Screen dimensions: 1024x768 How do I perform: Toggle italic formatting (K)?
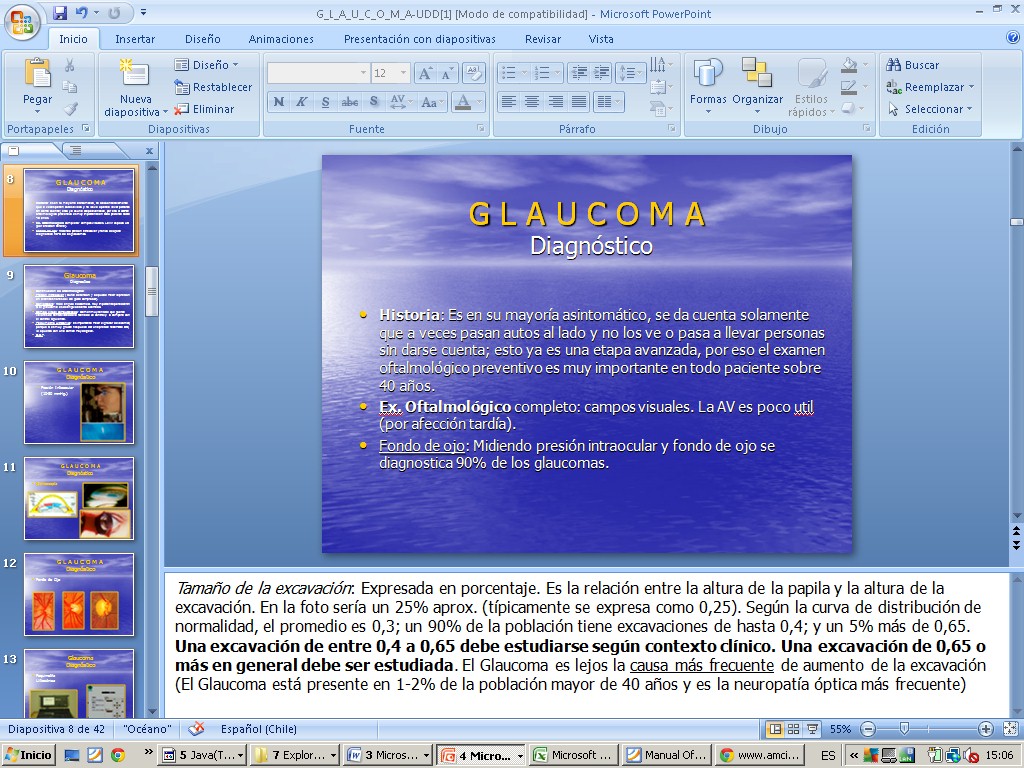(302, 102)
